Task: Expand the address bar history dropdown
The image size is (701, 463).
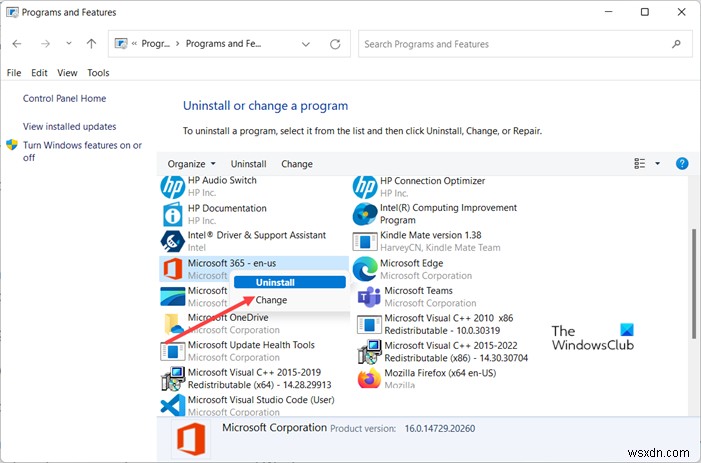Action: point(306,44)
